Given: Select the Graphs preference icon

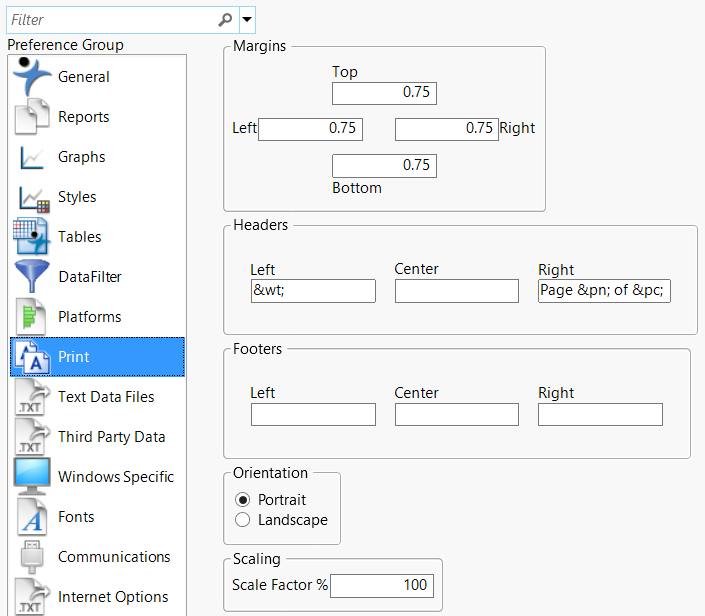Looking at the screenshot, I should [x=32, y=157].
